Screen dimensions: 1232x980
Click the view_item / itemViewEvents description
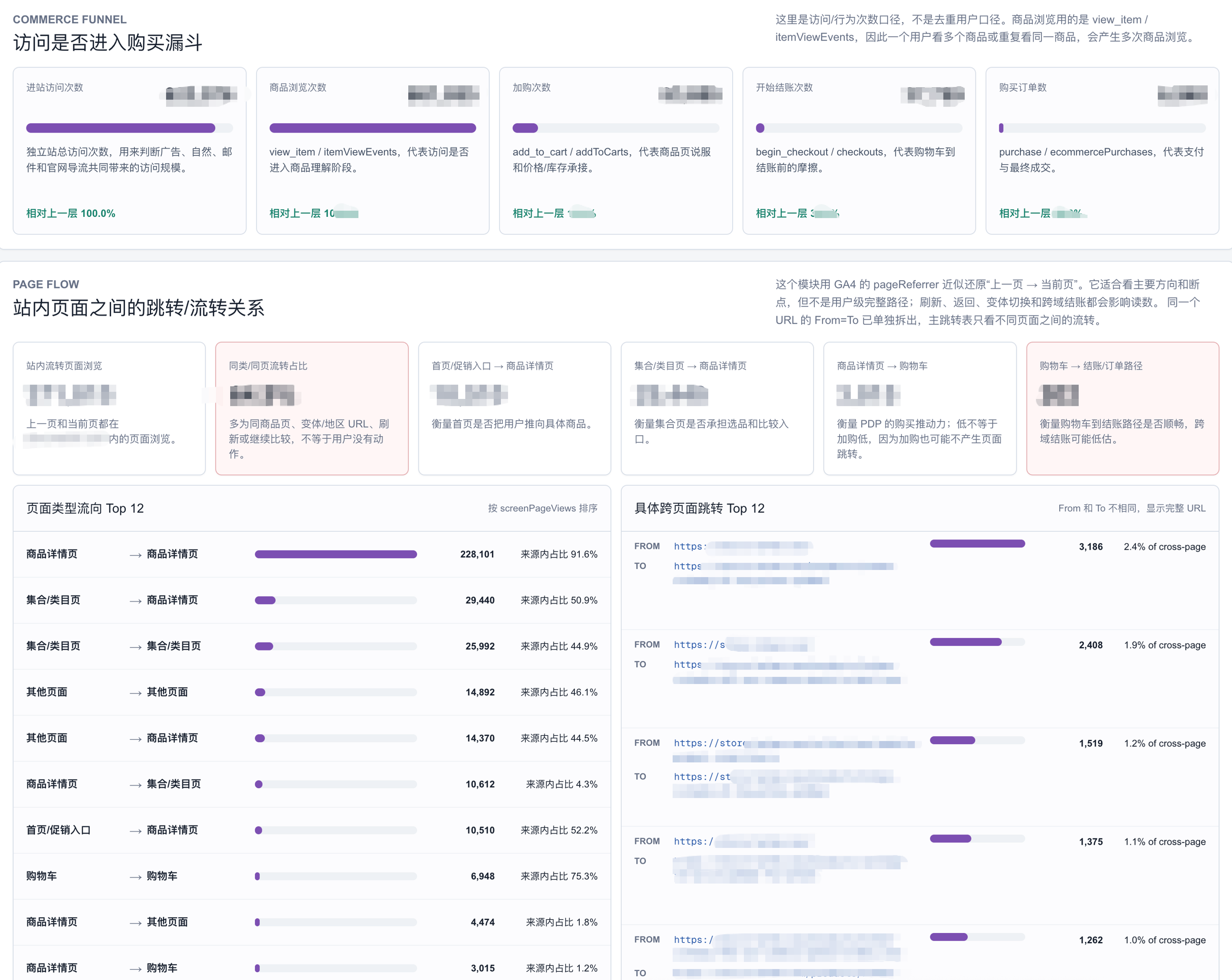point(369,159)
